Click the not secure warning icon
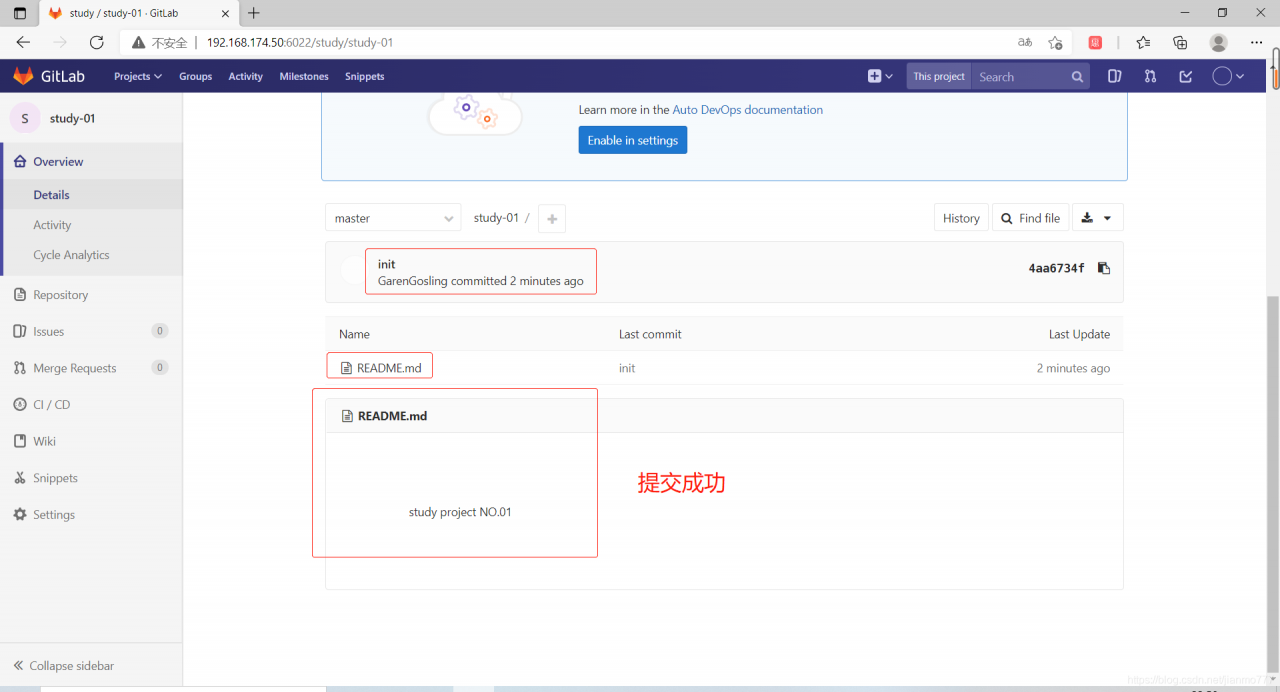1280x692 pixels. tap(138, 43)
